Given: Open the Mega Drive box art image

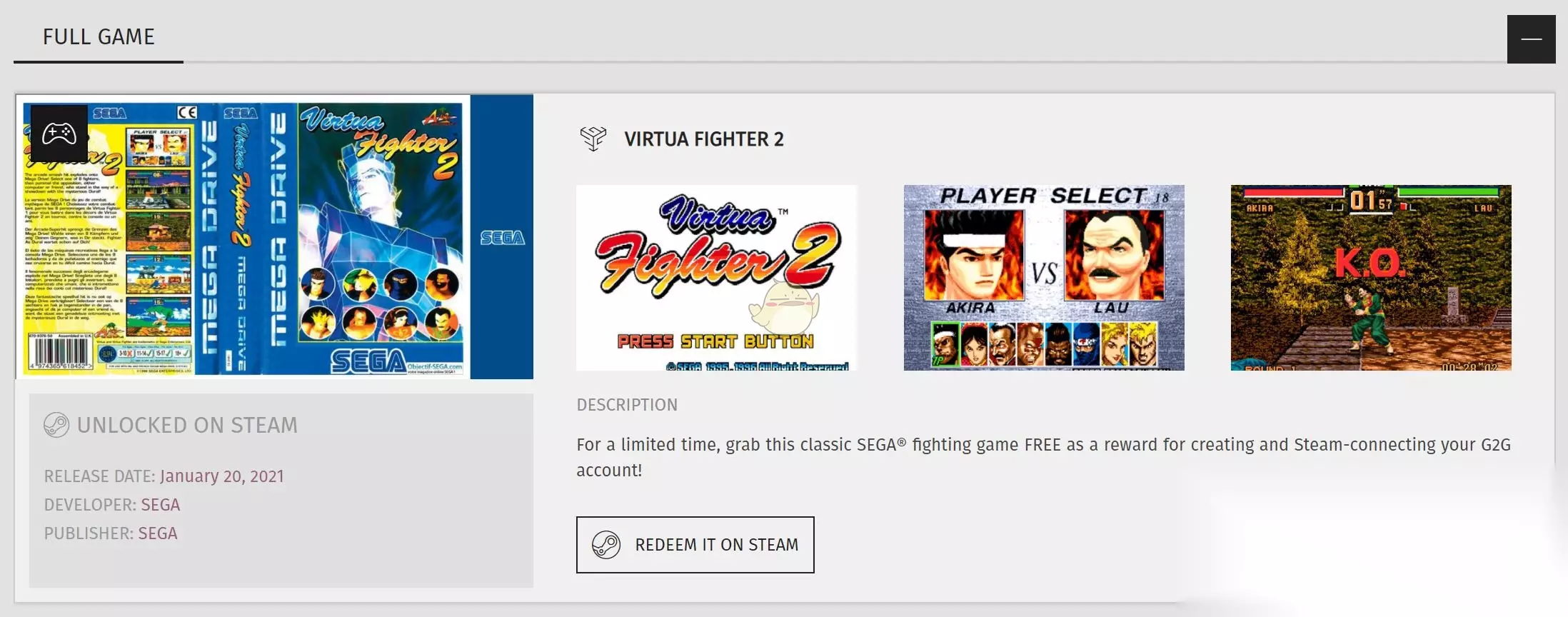Looking at the screenshot, I should (274, 236).
